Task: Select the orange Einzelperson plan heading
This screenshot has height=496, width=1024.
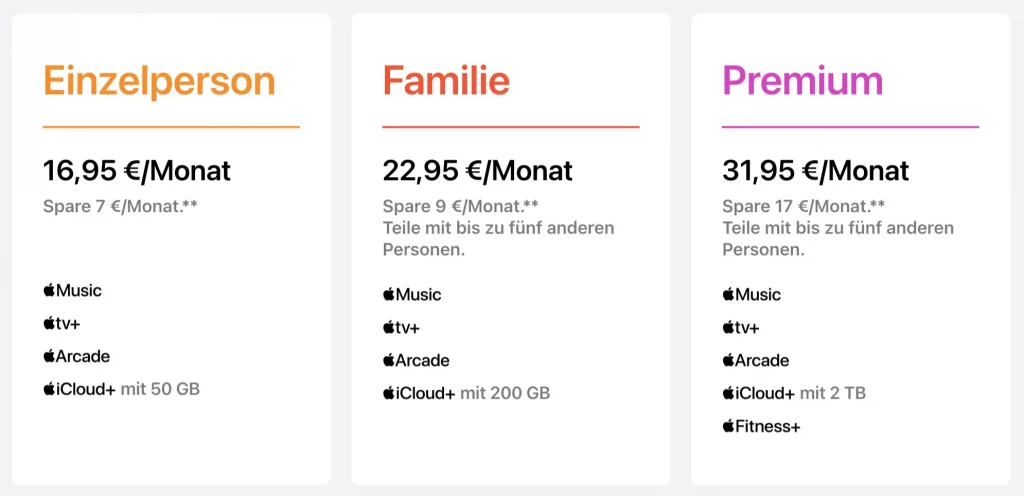Action: [x=159, y=81]
